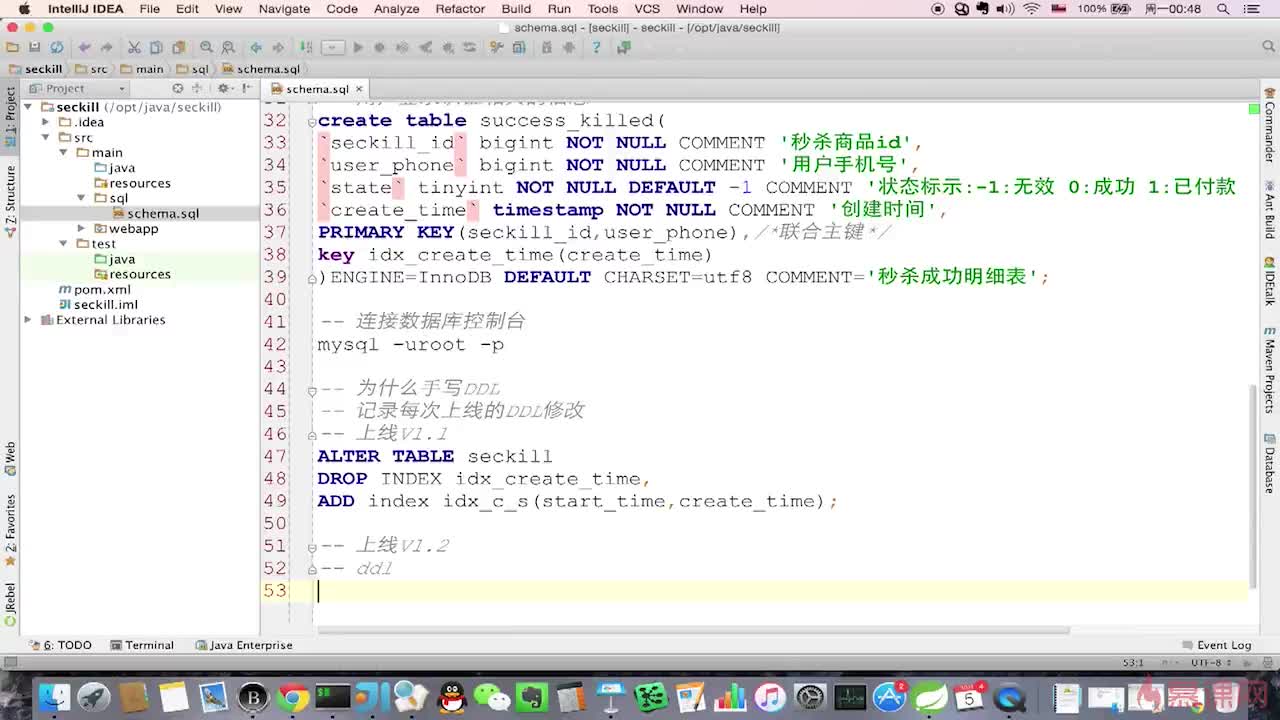The image size is (1280, 720).
Task: Toggle the 2: Favorites tool window
Action: coord(10,529)
